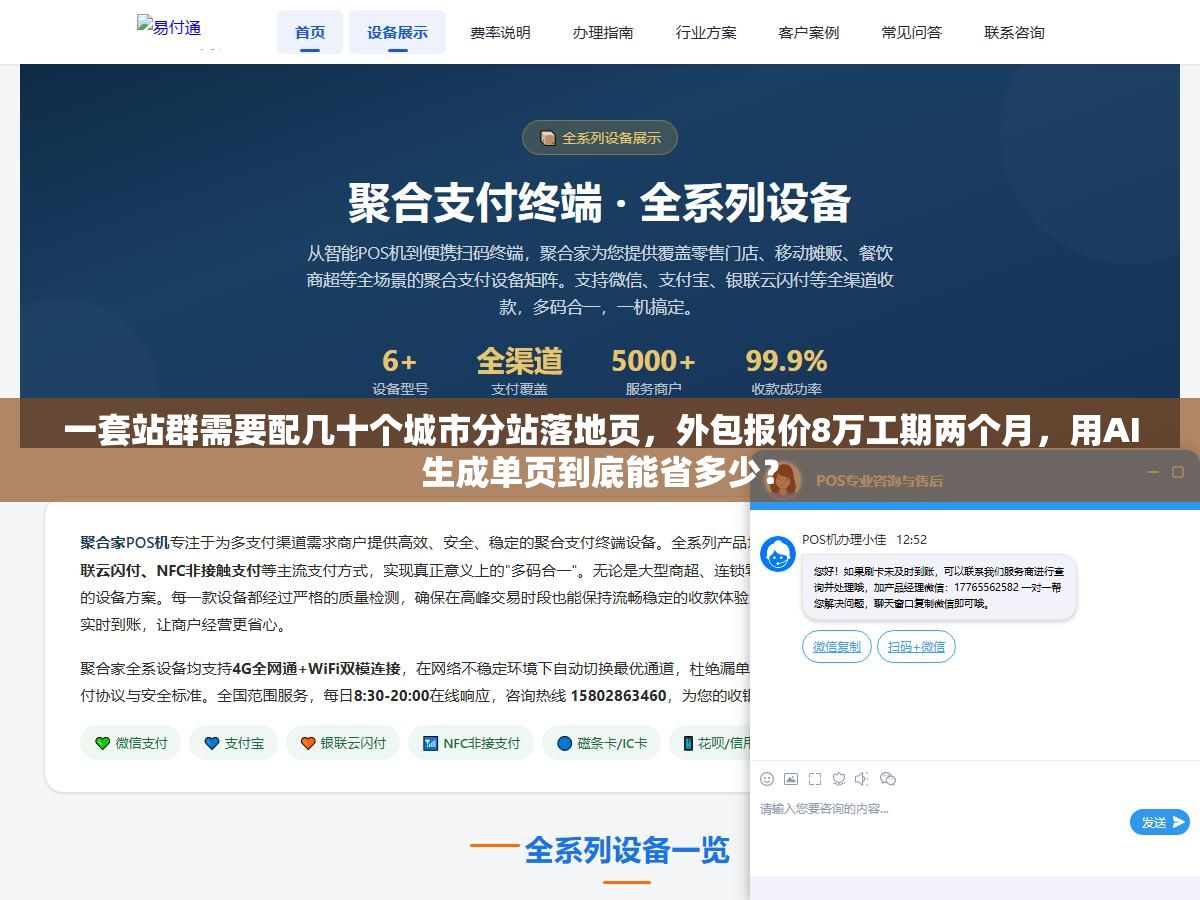This screenshot has width=1200, height=900.
Task: Click the chat bubble with WeChat number 17765562582
Action: (939, 587)
